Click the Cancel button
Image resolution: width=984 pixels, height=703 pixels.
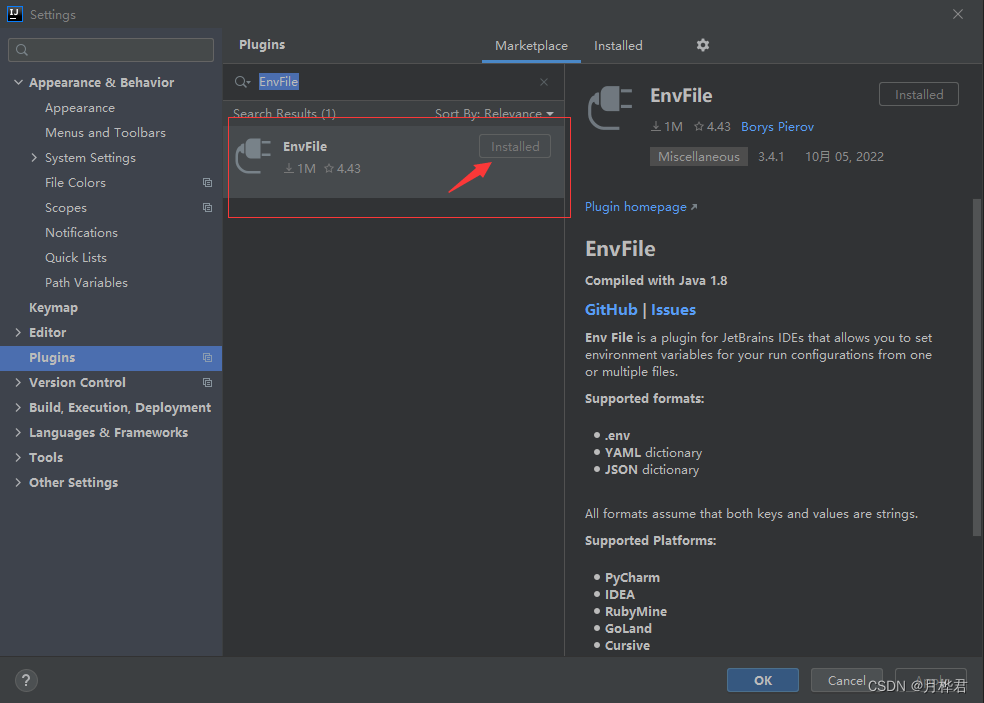[846, 680]
